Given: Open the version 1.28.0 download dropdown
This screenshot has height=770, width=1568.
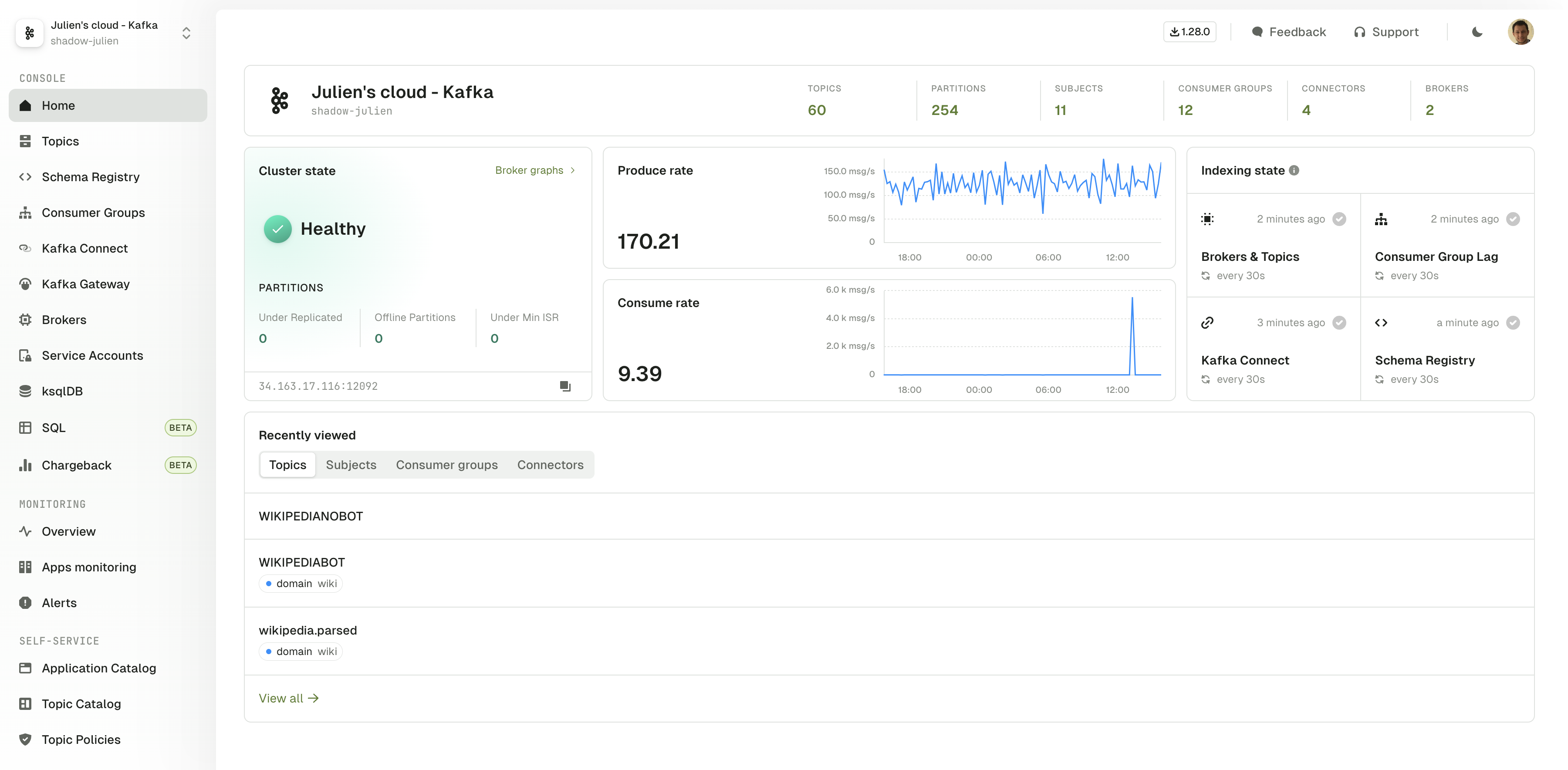Looking at the screenshot, I should pyautogui.click(x=1190, y=32).
